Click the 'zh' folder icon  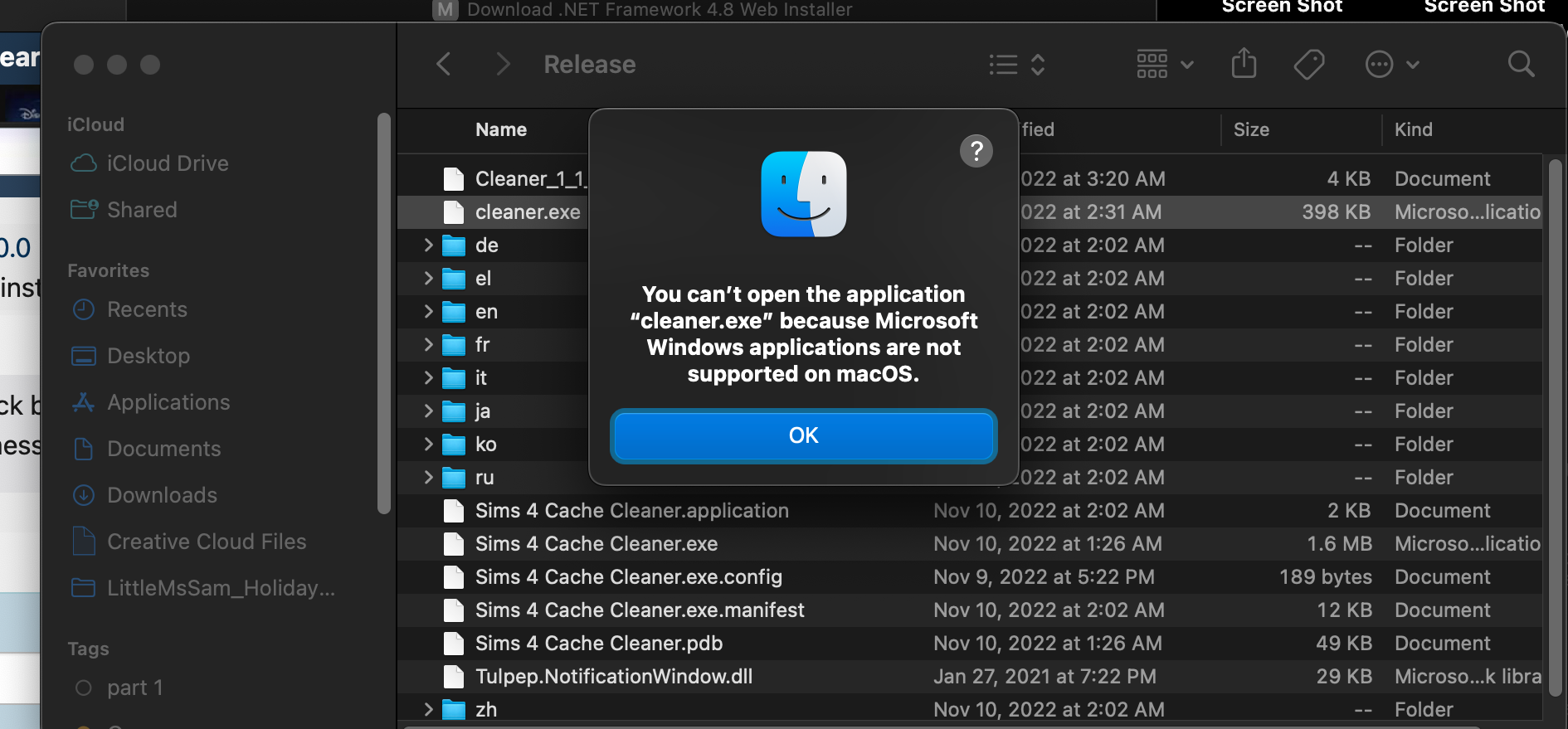pyautogui.click(x=454, y=710)
